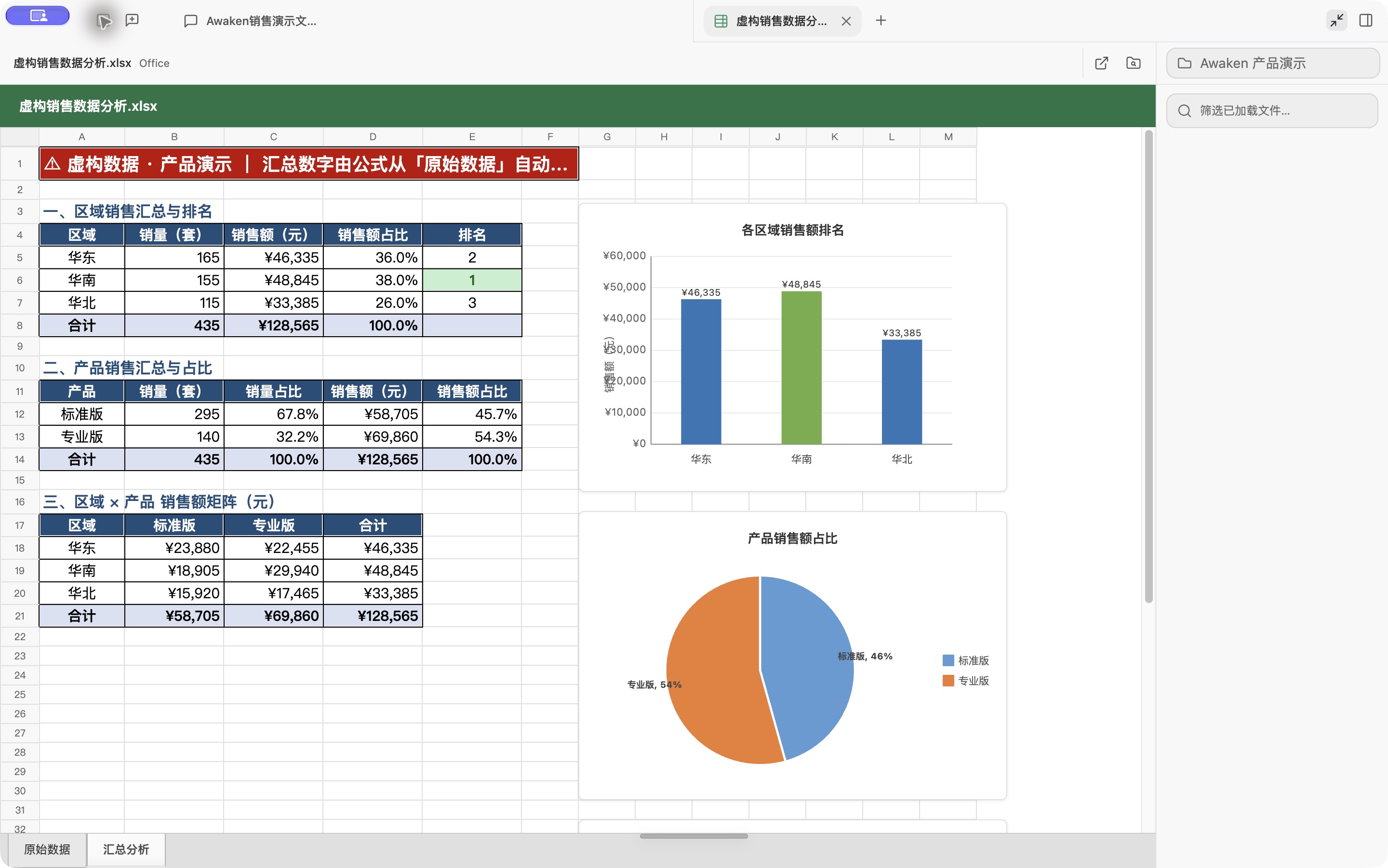Click the 产品销售额占比 chart title

pyautogui.click(x=792, y=539)
